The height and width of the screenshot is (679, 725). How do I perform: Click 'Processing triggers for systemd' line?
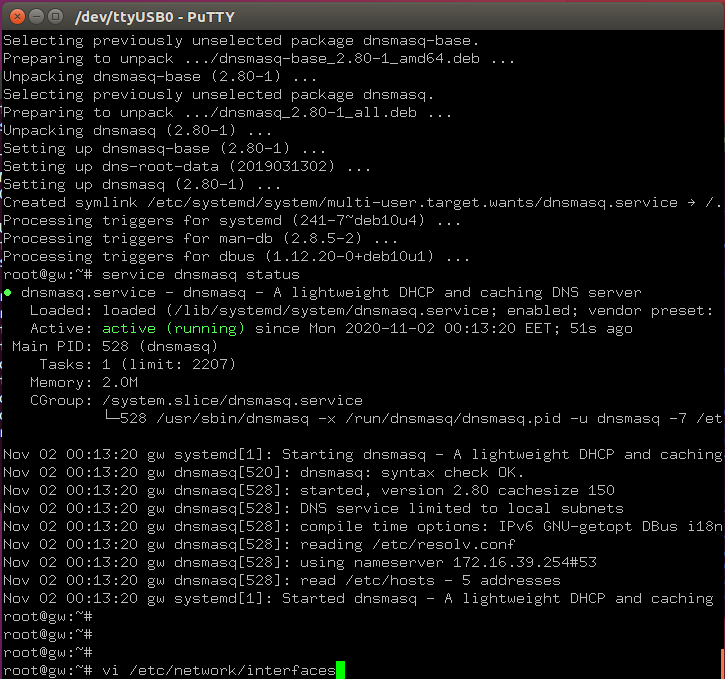pos(232,220)
